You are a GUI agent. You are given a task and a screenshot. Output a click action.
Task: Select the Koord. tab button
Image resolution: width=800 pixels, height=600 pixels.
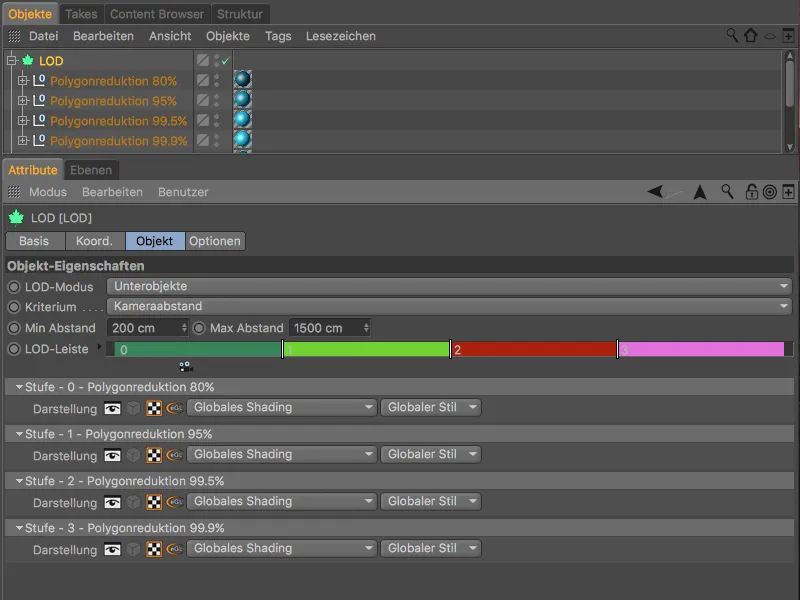pyautogui.click(x=94, y=241)
